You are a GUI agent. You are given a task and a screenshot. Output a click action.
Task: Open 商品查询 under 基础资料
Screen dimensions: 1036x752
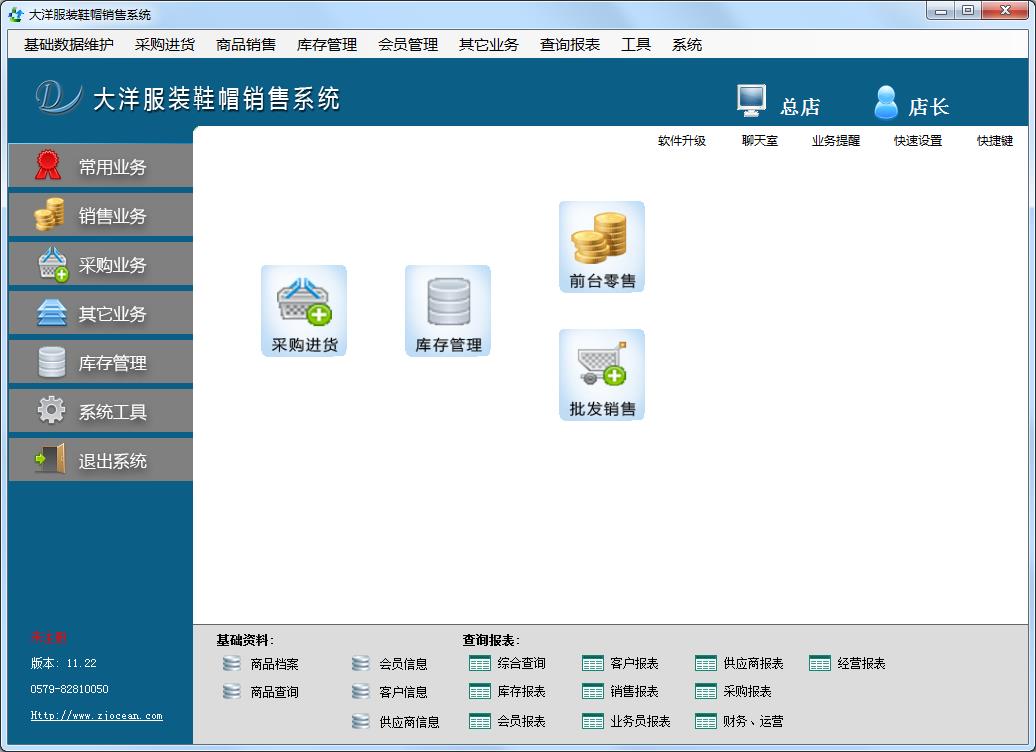tap(260, 692)
